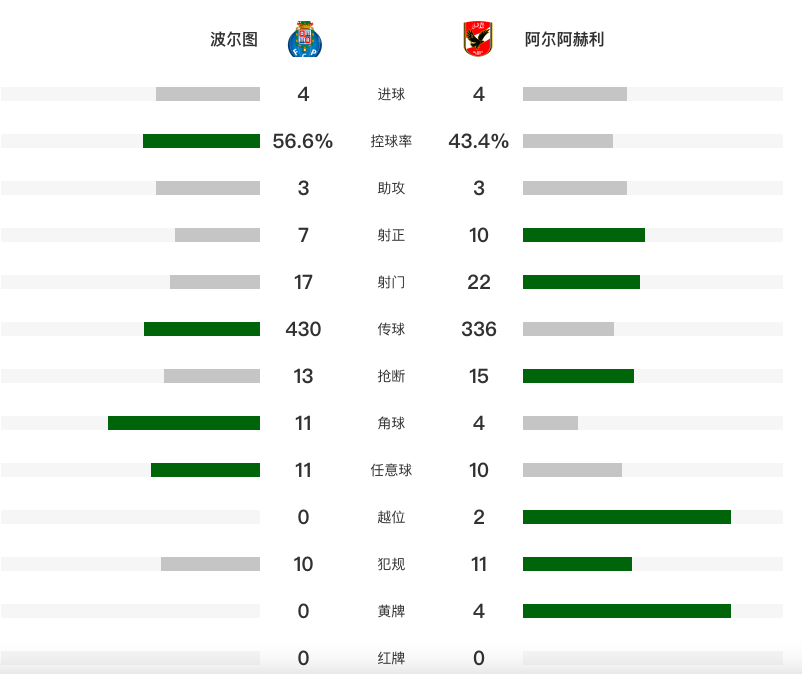Select the 黄牌 stat label
802x674 pixels.
pyautogui.click(x=391, y=611)
